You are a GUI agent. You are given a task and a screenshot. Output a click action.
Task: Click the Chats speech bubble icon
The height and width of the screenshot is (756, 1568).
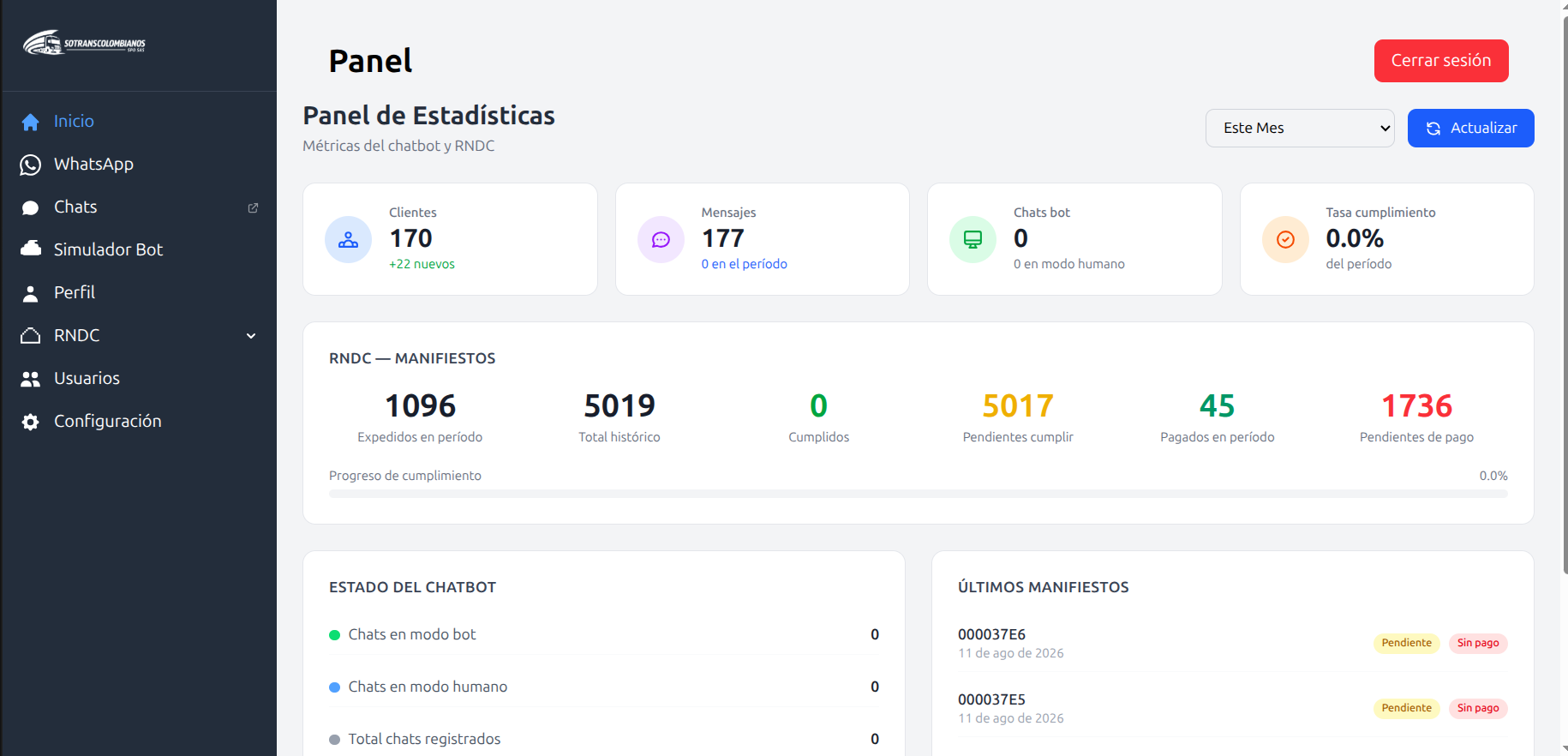tap(30, 207)
